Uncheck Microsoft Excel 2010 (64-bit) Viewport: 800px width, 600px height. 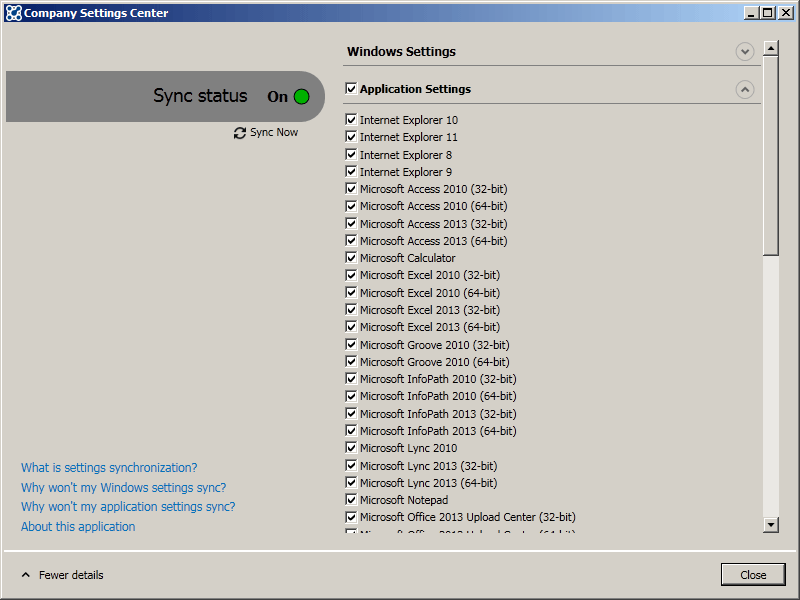click(x=351, y=292)
